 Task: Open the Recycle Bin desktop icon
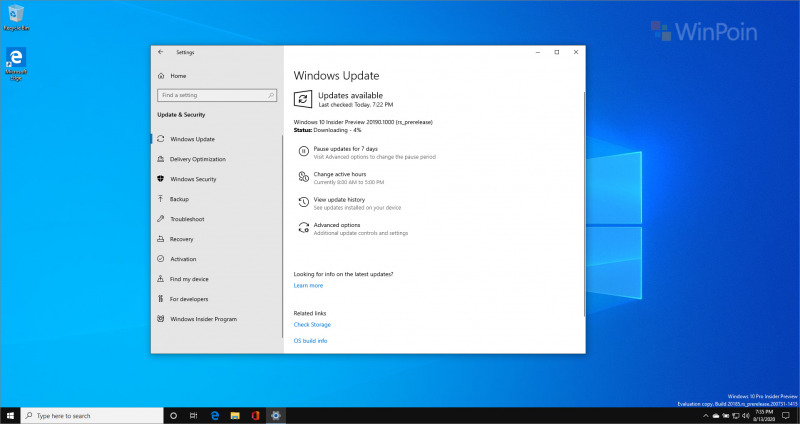(16, 18)
